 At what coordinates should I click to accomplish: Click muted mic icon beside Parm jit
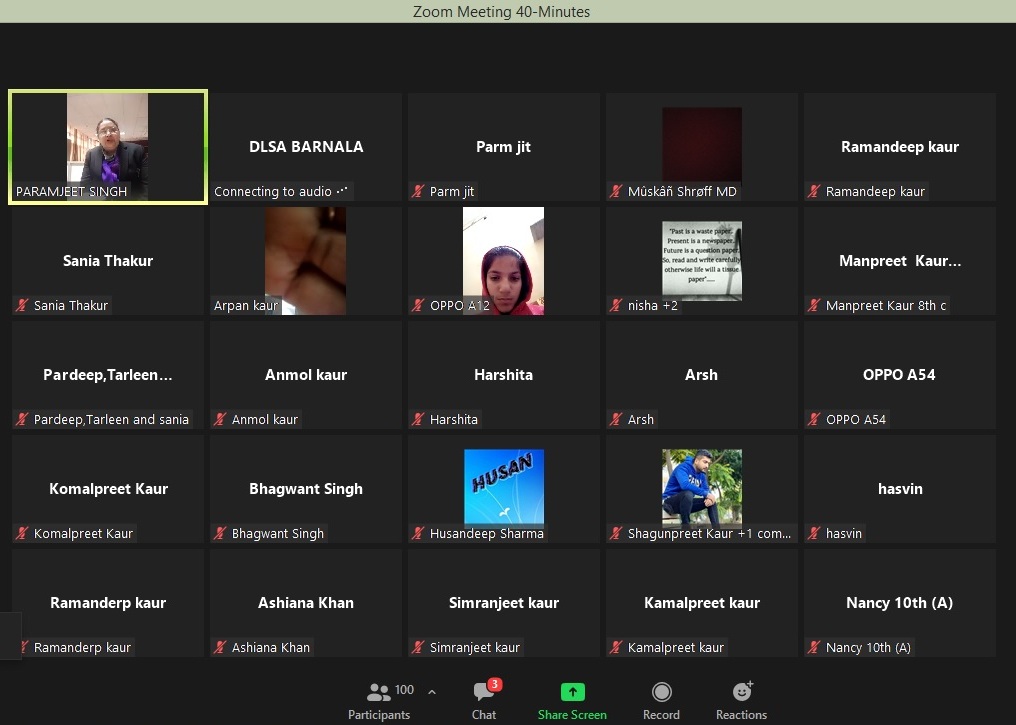419,192
